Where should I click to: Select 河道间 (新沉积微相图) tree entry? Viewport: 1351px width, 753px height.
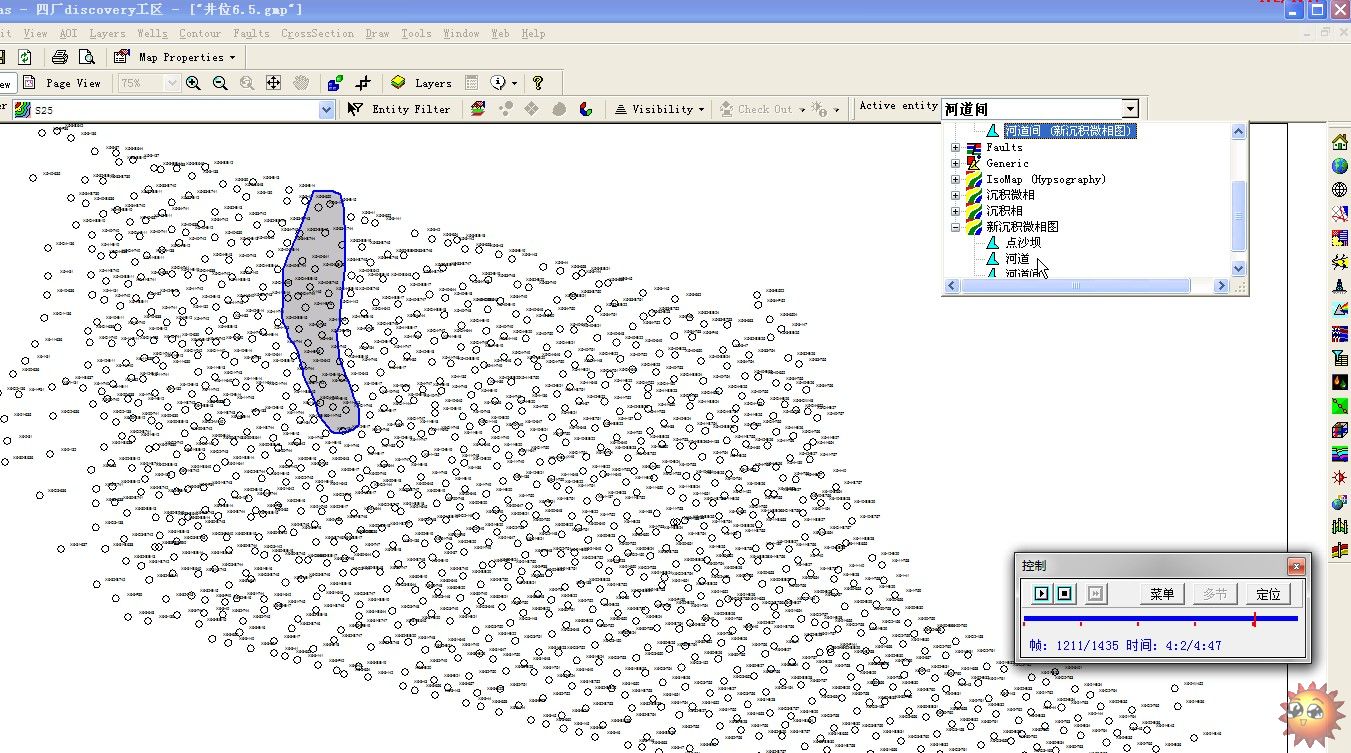[x=1070, y=131]
